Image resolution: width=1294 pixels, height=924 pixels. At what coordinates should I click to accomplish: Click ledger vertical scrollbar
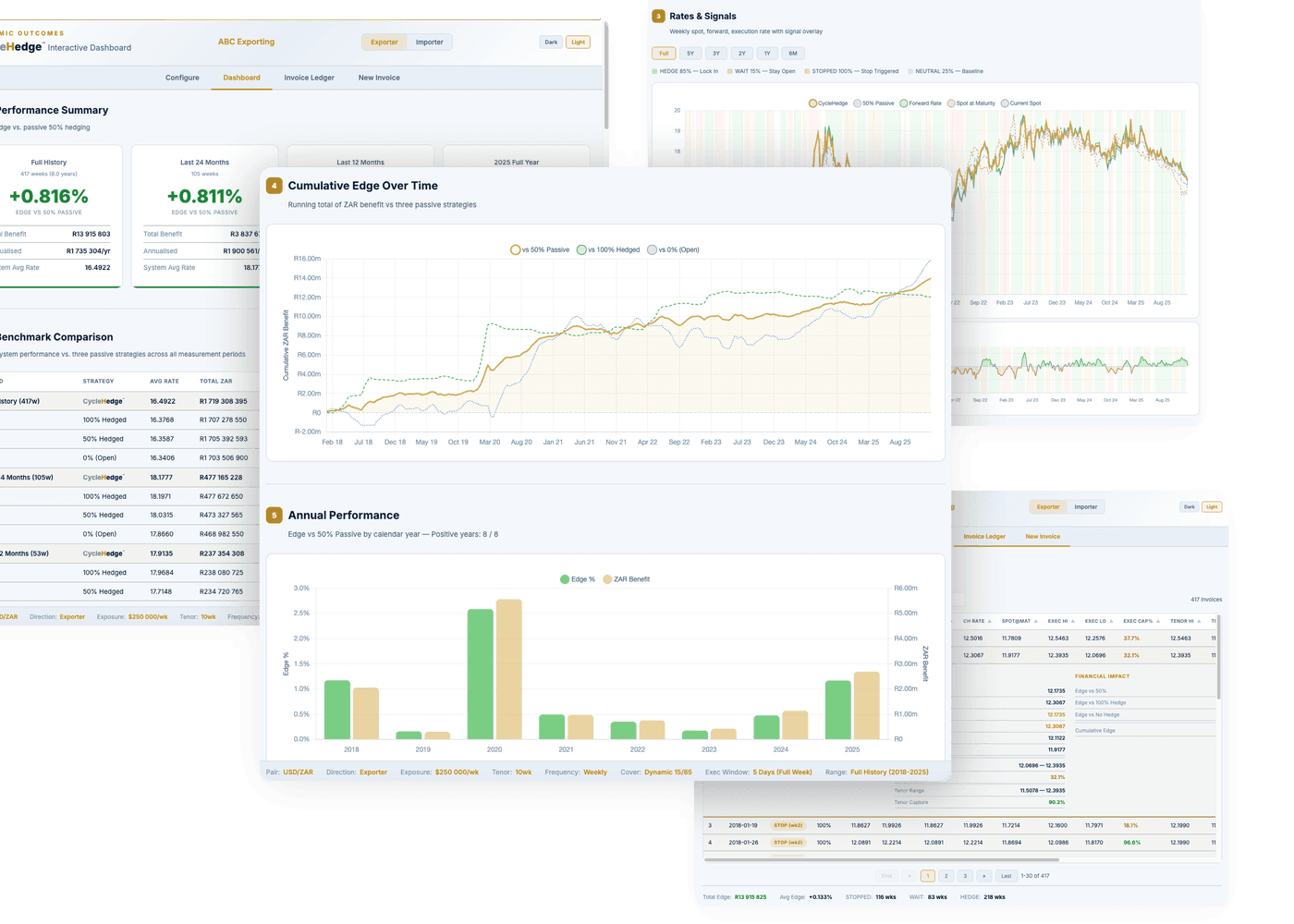point(1219,656)
